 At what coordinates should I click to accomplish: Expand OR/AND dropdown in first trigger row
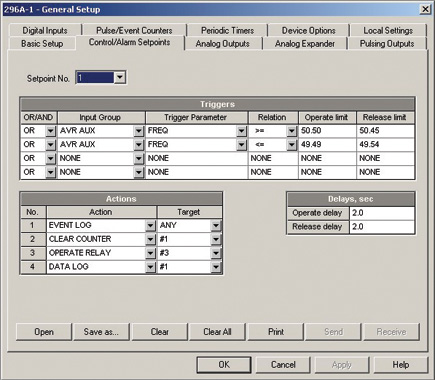[50, 131]
